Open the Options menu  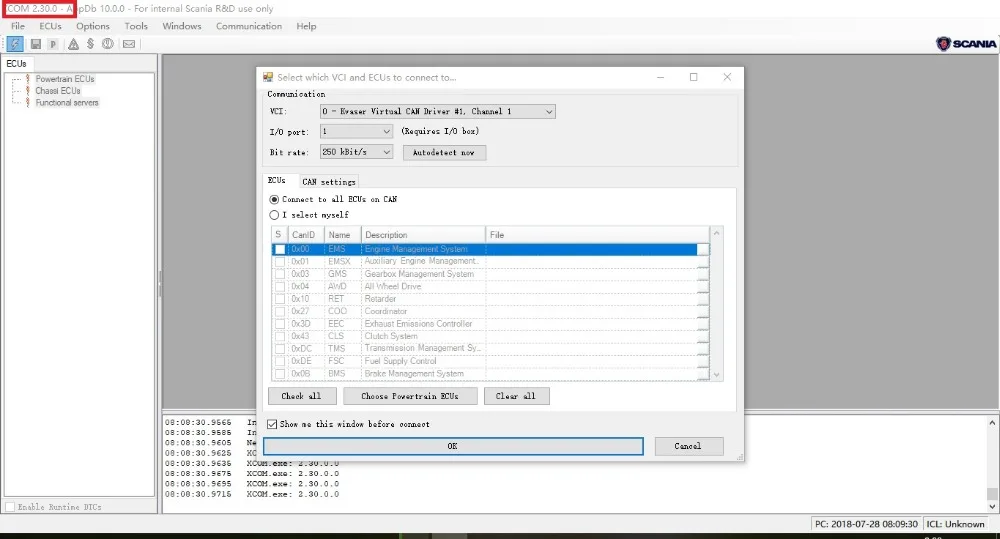point(93,26)
